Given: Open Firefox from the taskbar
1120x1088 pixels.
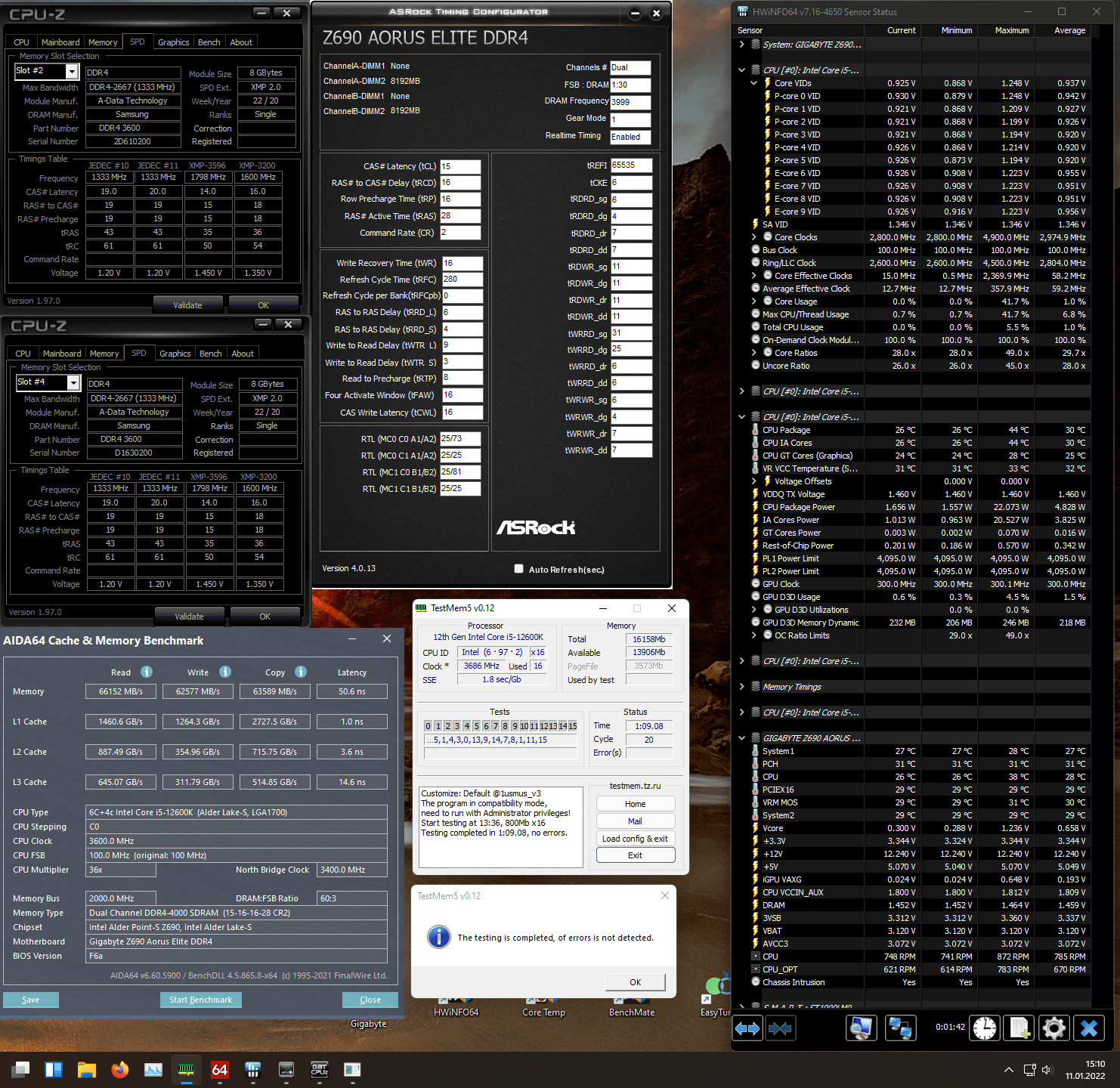Looking at the screenshot, I should pyautogui.click(x=120, y=1070).
